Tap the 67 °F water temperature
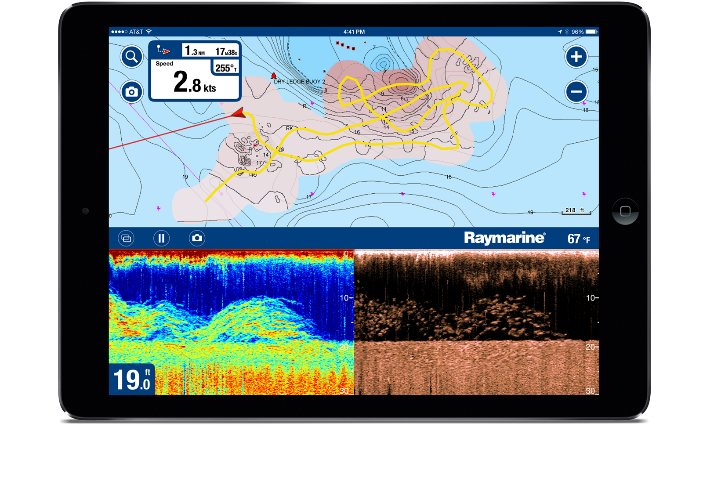This screenshot has width=703, height=492. [x=580, y=239]
